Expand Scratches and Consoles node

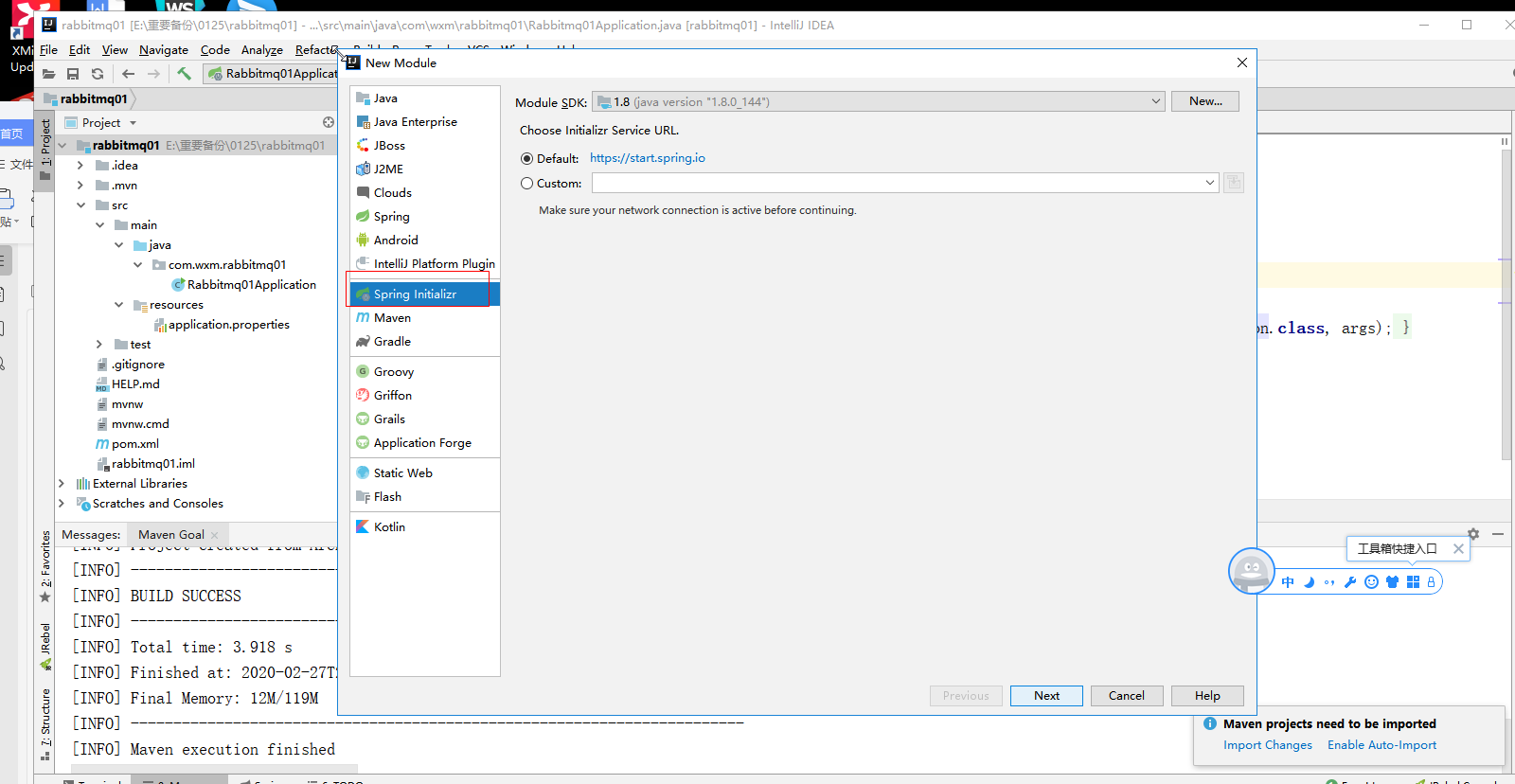[62, 504]
